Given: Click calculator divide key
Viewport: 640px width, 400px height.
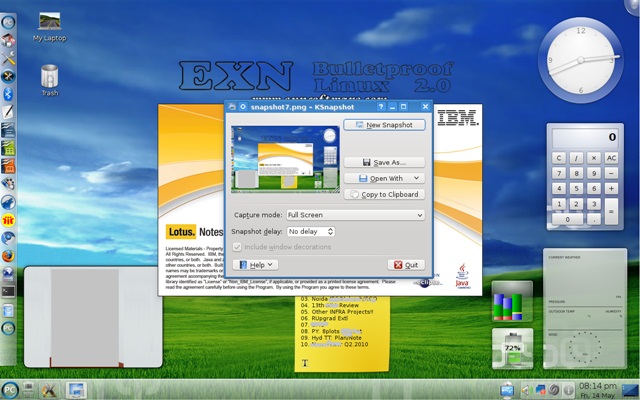Looking at the screenshot, I should click(576, 158).
